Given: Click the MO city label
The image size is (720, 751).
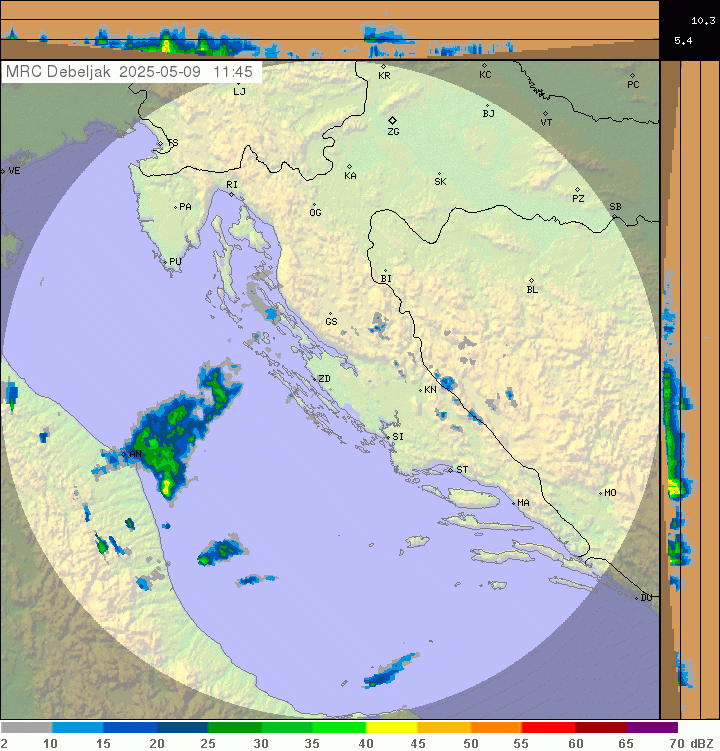Looking at the screenshot, I should (x=610, y=493).
